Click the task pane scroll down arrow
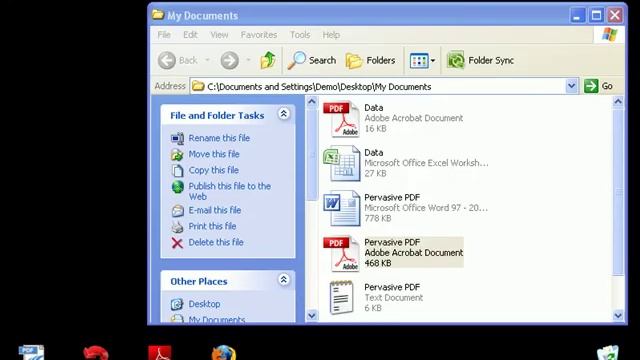Image resolution: width=640 pixels, height=360 pixels. 312,316
